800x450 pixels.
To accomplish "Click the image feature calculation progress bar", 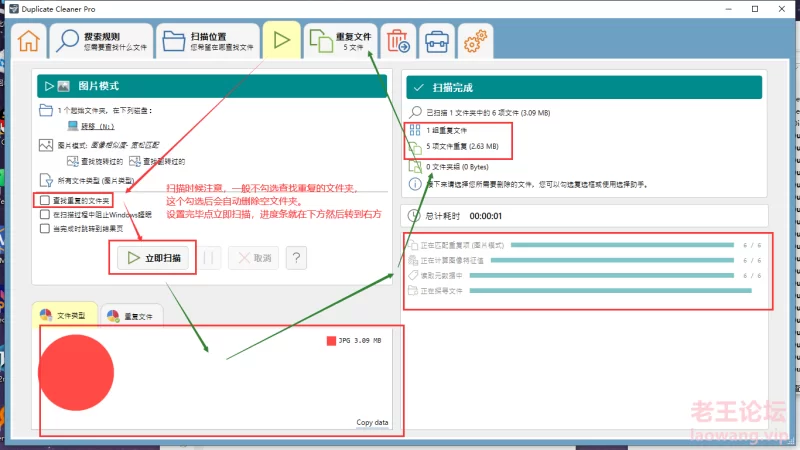I will (612, 260).
